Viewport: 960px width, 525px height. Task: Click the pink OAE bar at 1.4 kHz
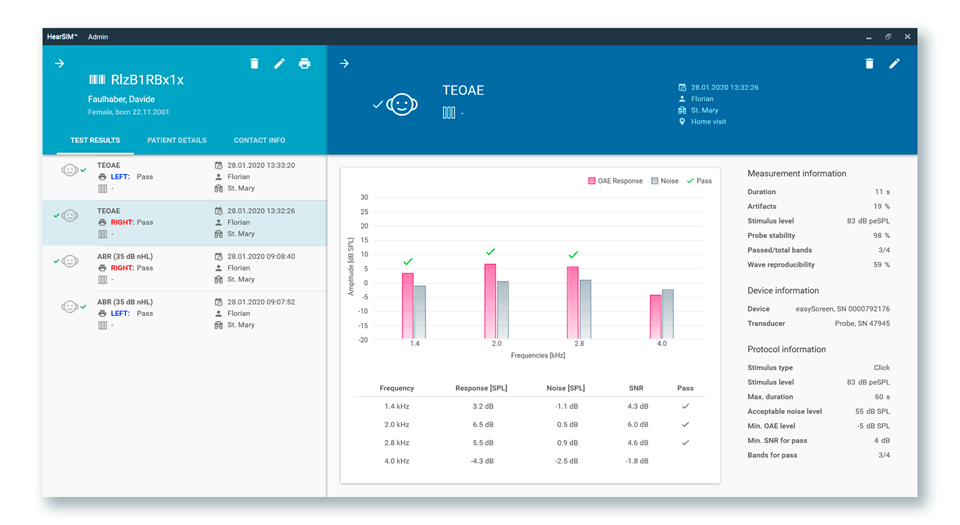coord(408,306)
